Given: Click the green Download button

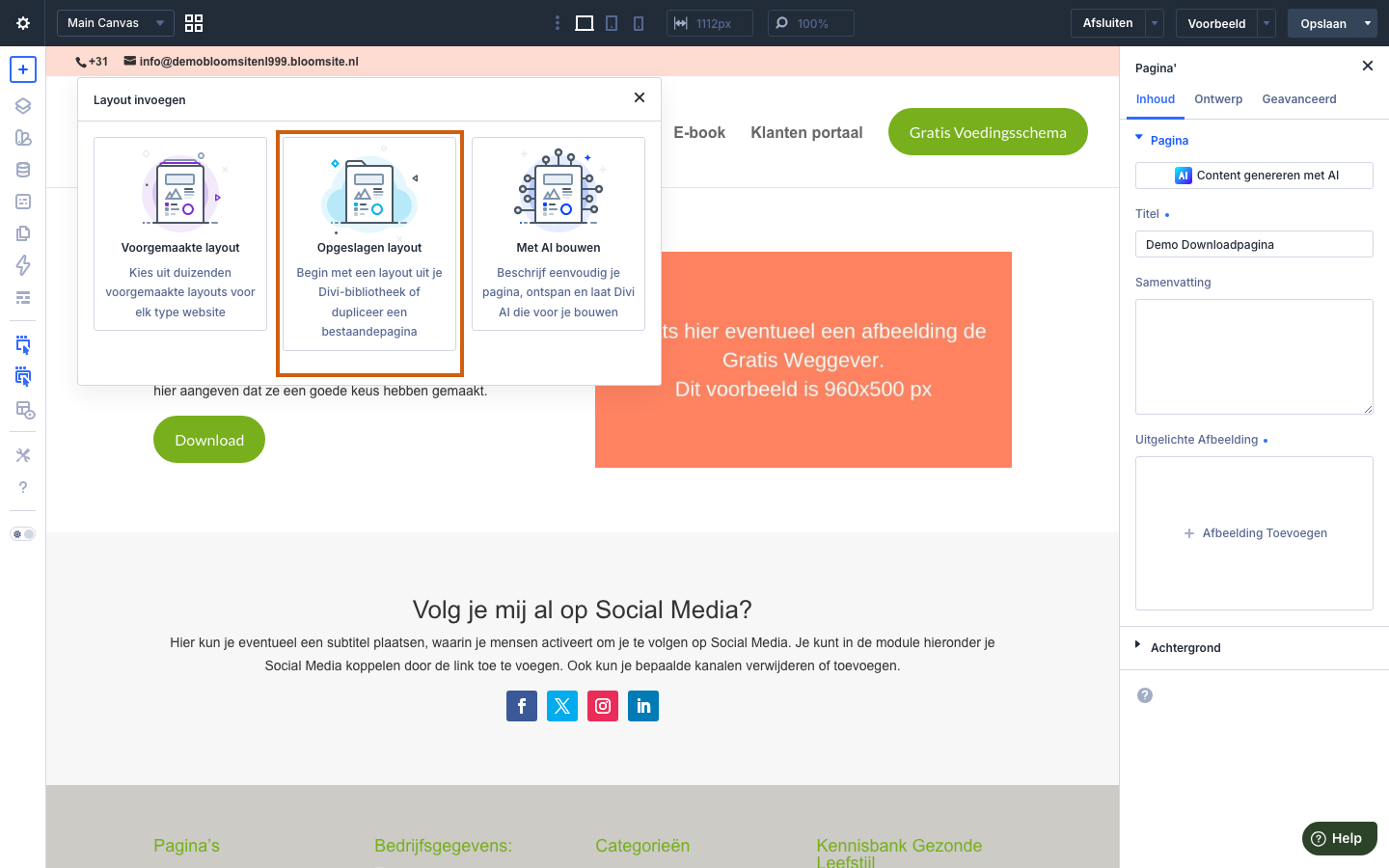Looking at the screenshot, I should 209,440.
